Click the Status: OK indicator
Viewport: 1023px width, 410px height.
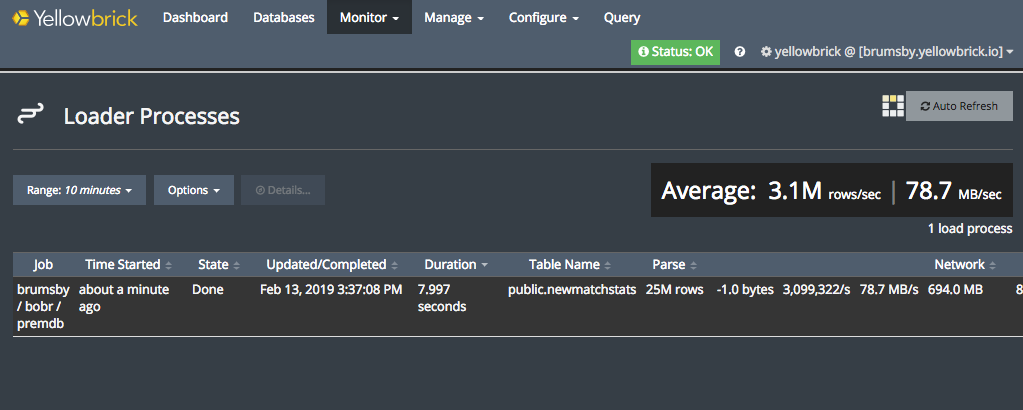[675, 52]
